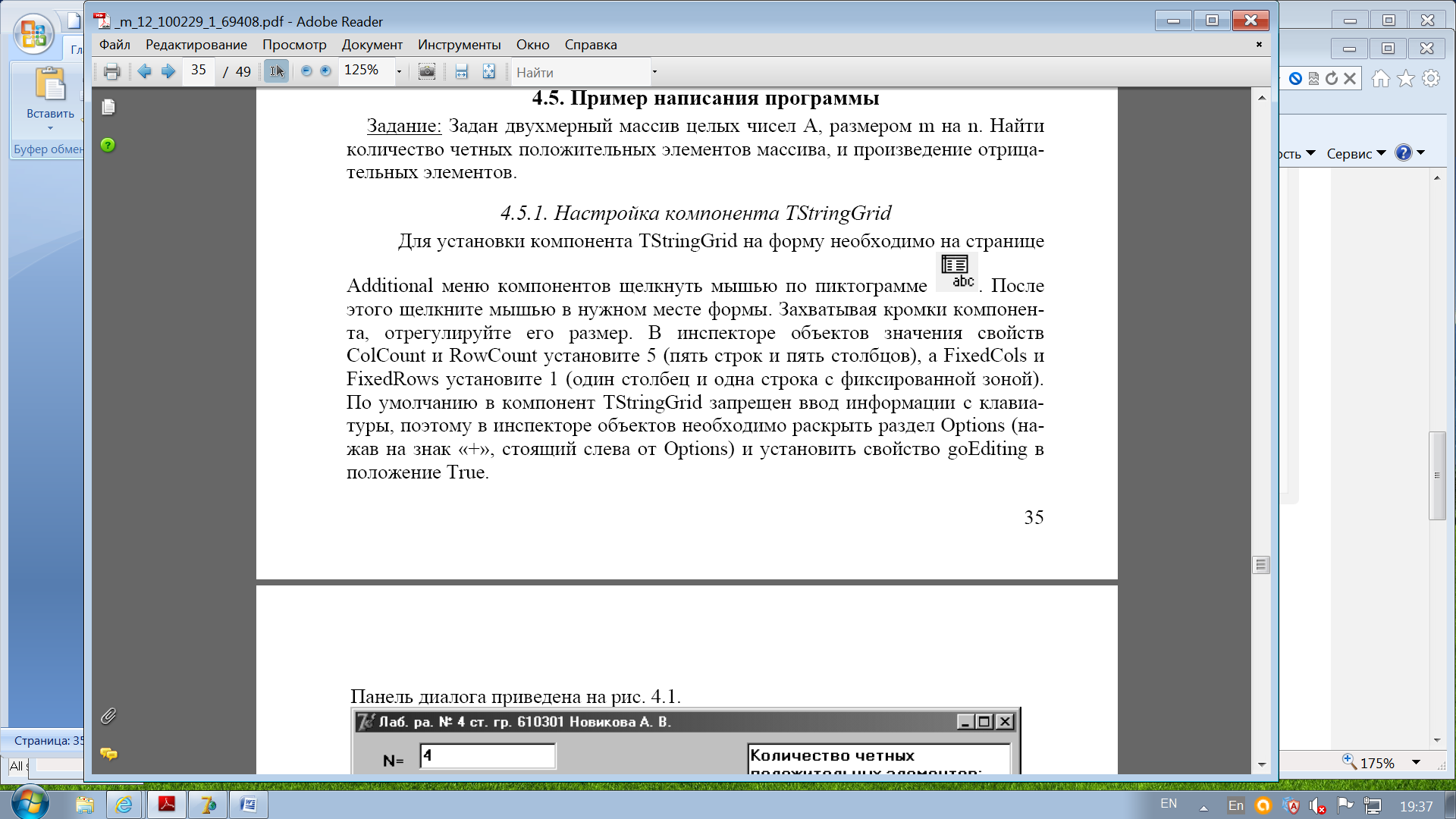
Task: Open the help dropdown arrow next to Сервис
Action: 1421,153
